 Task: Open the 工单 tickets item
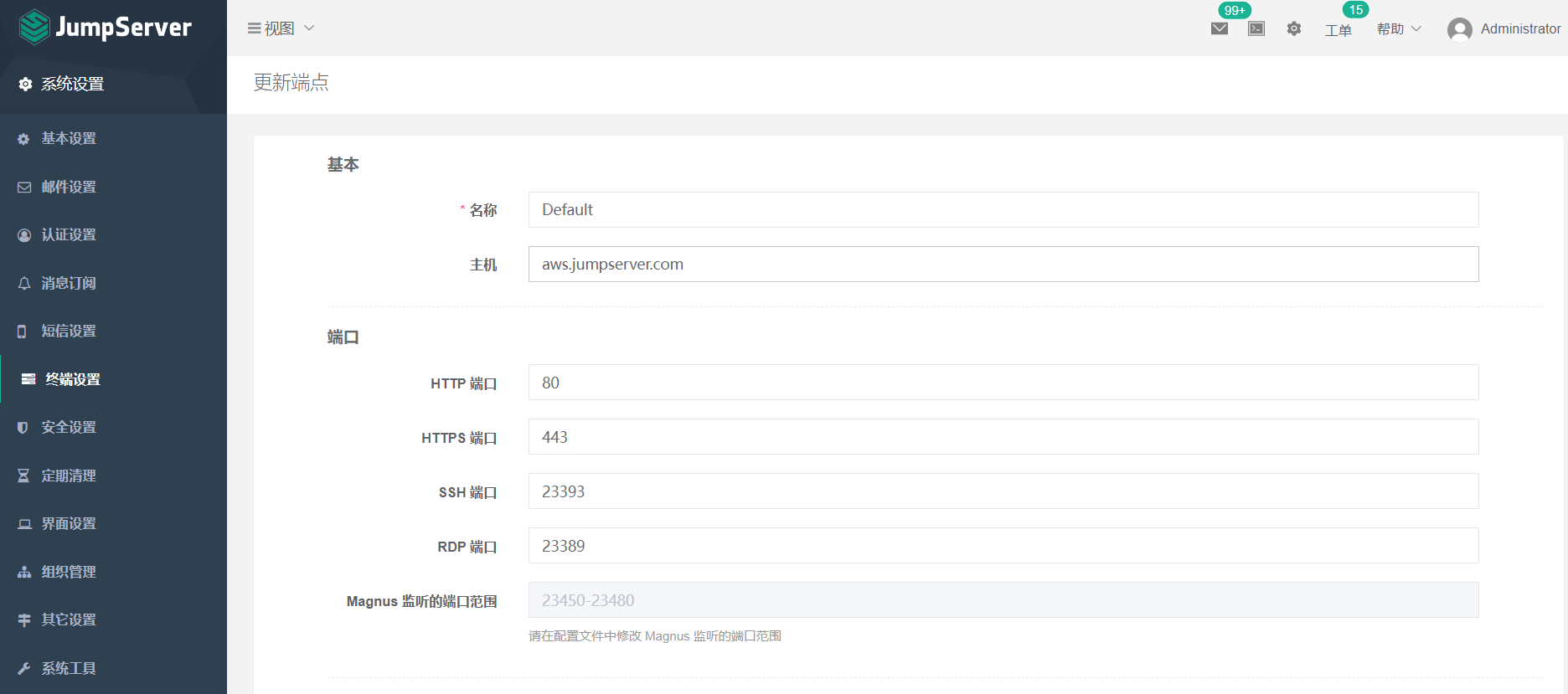pos(1338,30)
